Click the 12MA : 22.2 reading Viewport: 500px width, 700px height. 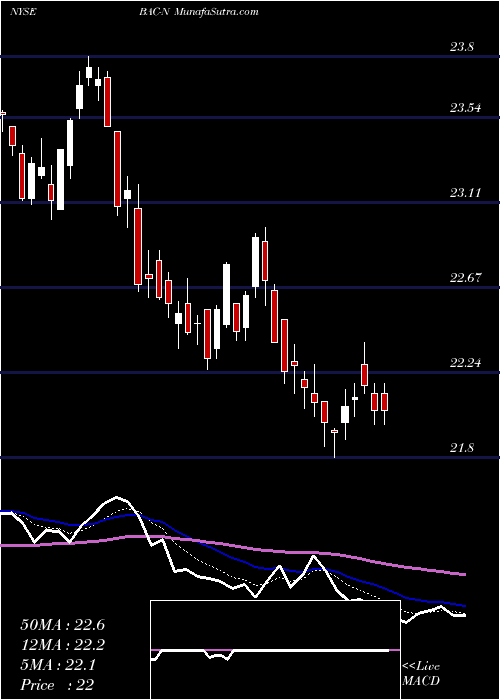click(62, 645)
